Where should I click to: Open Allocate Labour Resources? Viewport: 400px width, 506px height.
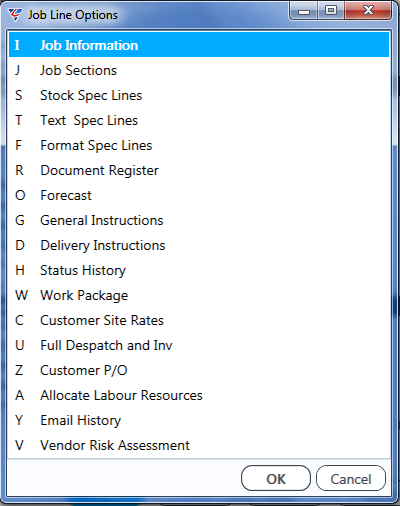click(x=199, y=395)
